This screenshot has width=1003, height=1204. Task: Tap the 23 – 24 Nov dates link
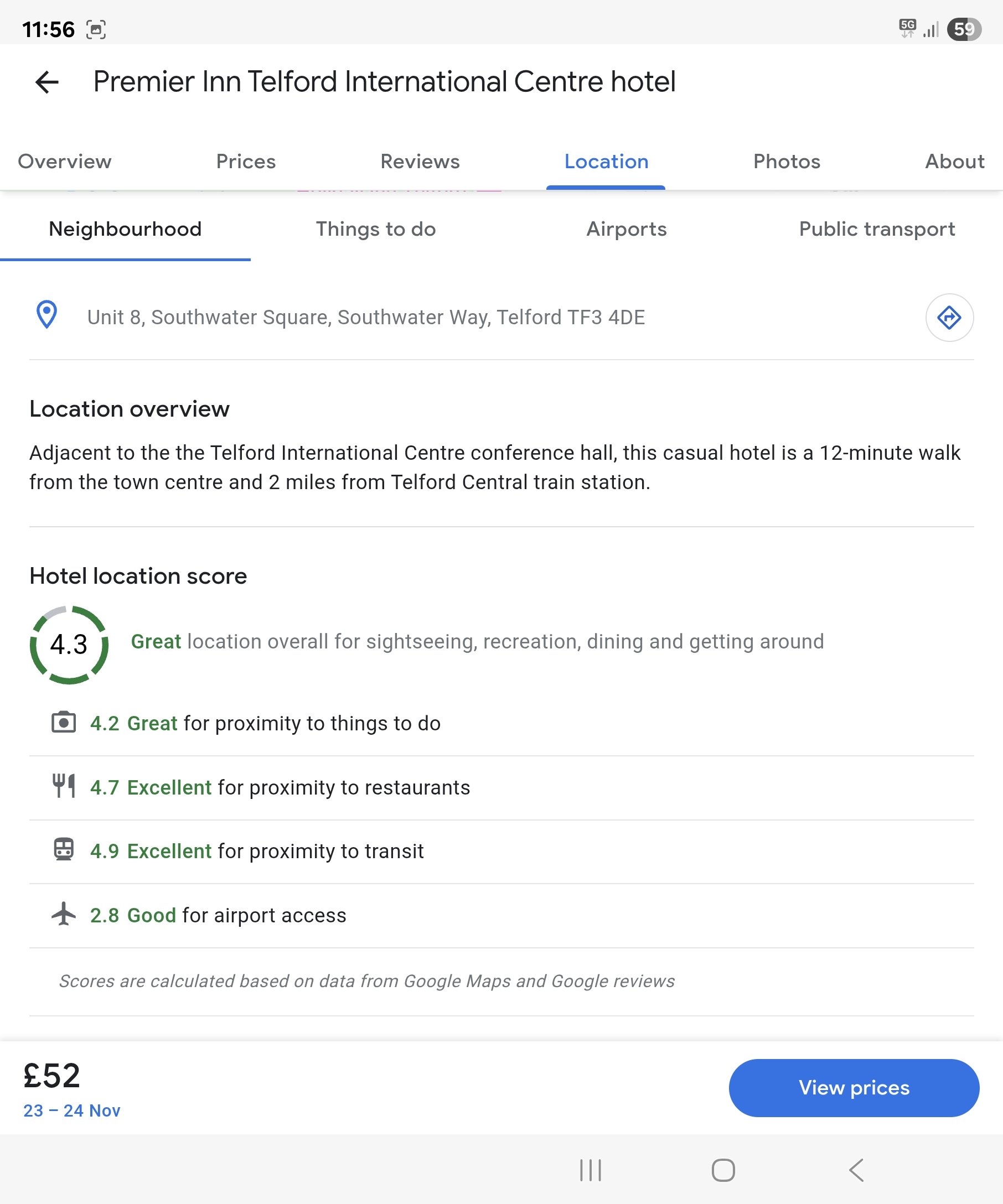(72, 1110)
